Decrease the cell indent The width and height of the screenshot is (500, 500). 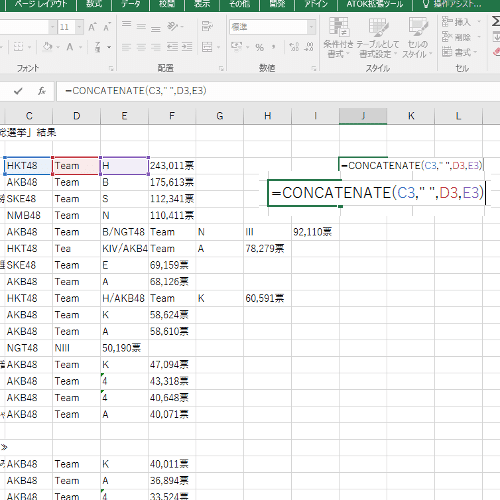pos(172,47)
